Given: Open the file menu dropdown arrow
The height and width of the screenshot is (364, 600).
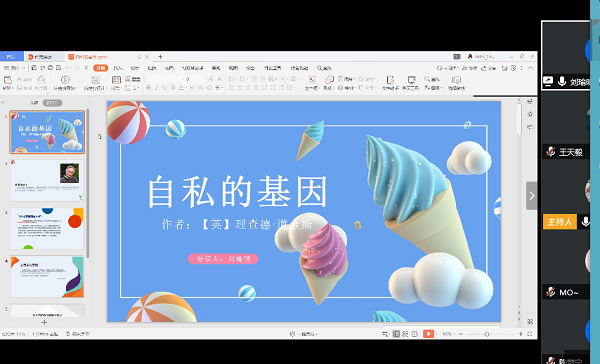Looking at the screenshot, I should 23,68.
